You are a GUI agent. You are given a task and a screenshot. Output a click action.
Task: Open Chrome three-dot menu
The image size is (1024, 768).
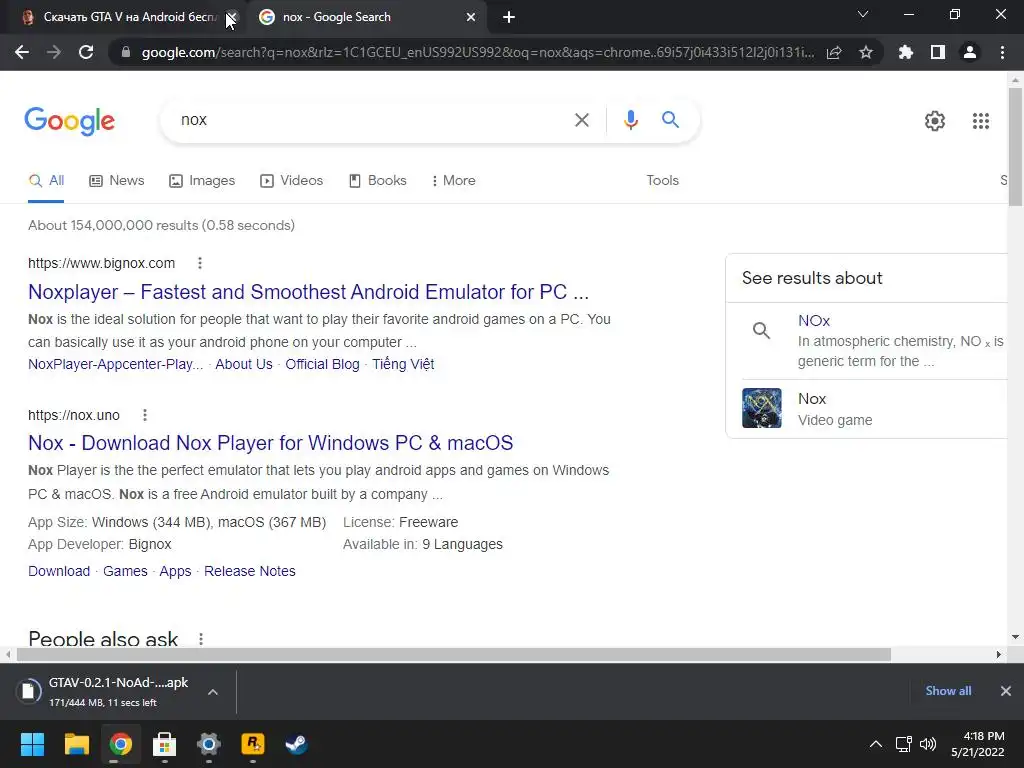(x=1002, y=52)
